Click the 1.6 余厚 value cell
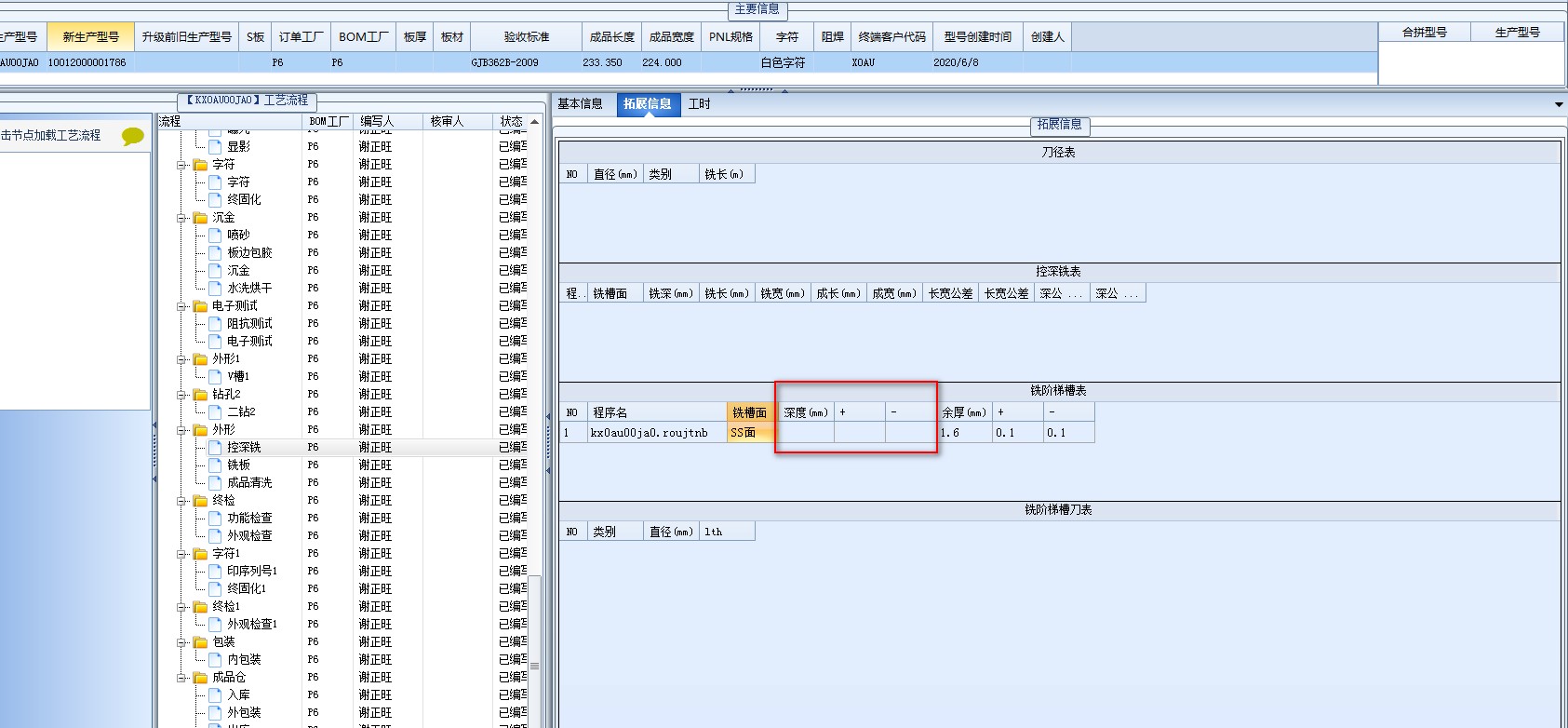The height and width of the screenshot is (728, 1568). [964, 433]
